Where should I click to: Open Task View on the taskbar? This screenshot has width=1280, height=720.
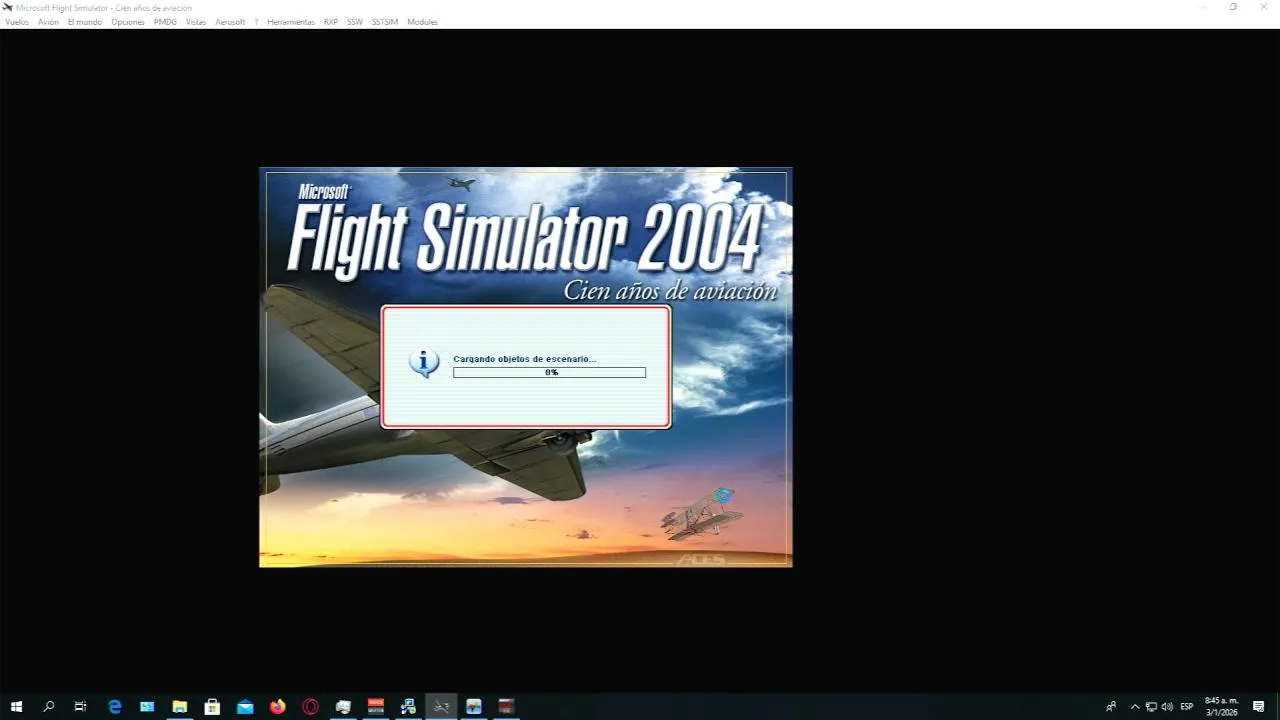click(x=81, y=707)
